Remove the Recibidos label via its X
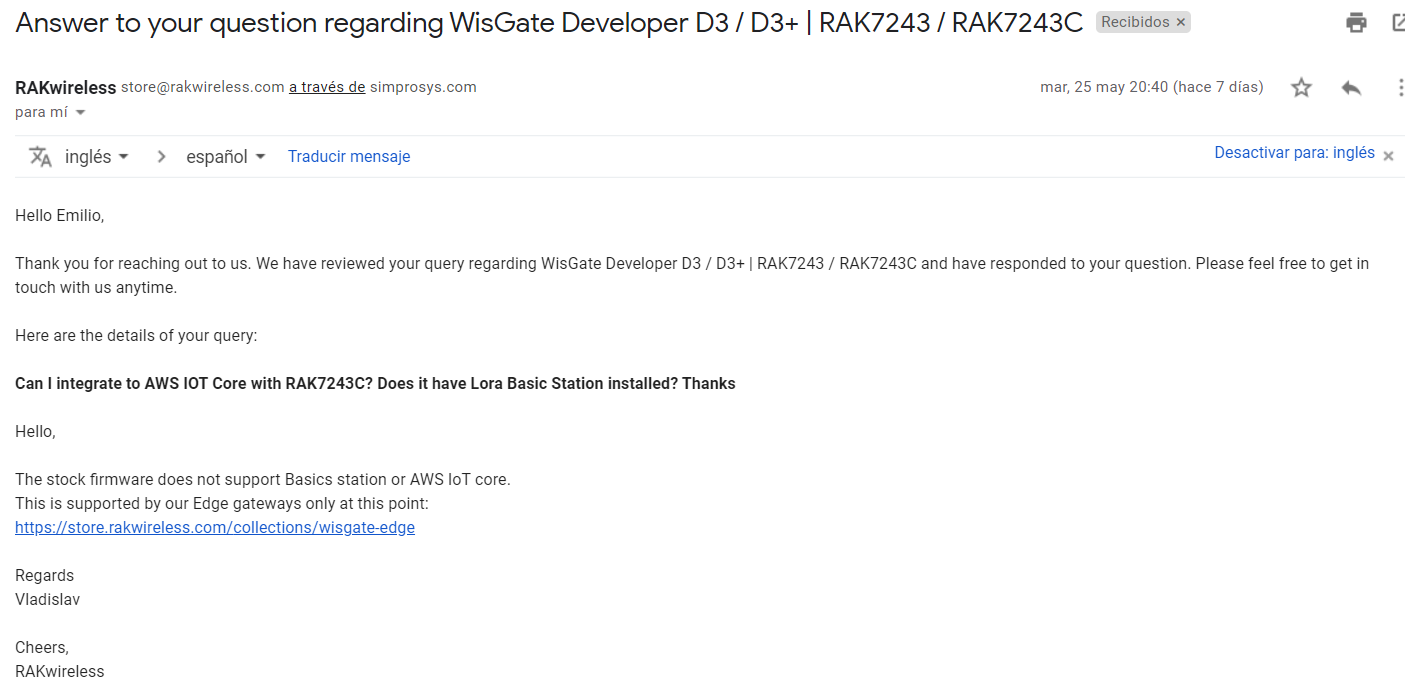 [1180, 22]
